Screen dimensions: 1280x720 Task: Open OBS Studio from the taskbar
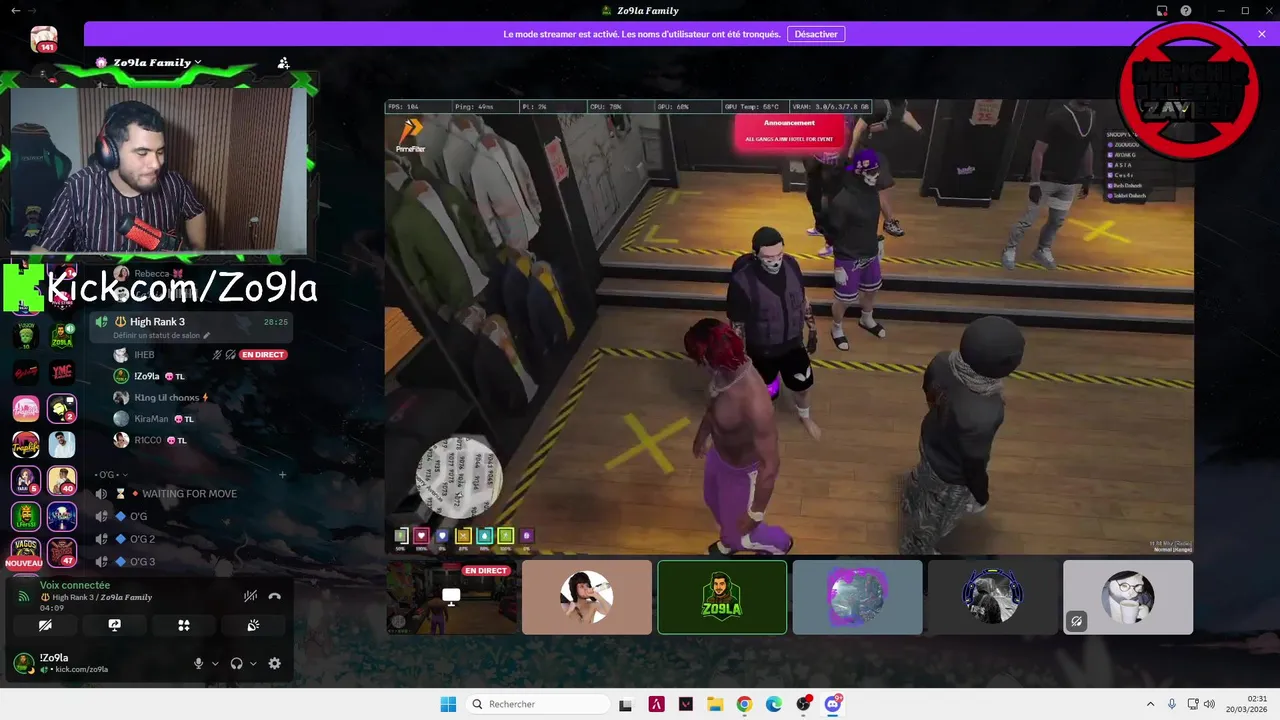[x=803, y=704]
